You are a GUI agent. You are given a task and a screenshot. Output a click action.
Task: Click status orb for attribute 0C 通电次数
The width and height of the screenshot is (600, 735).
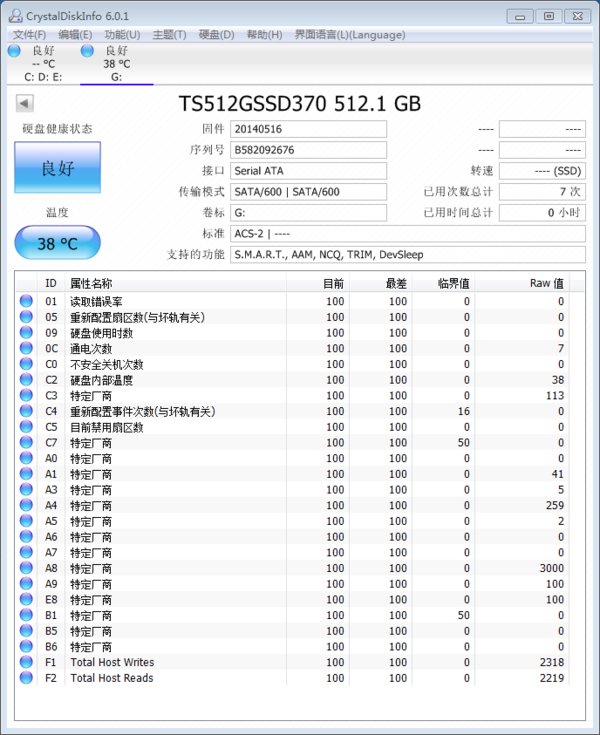[x=26, y=348]
